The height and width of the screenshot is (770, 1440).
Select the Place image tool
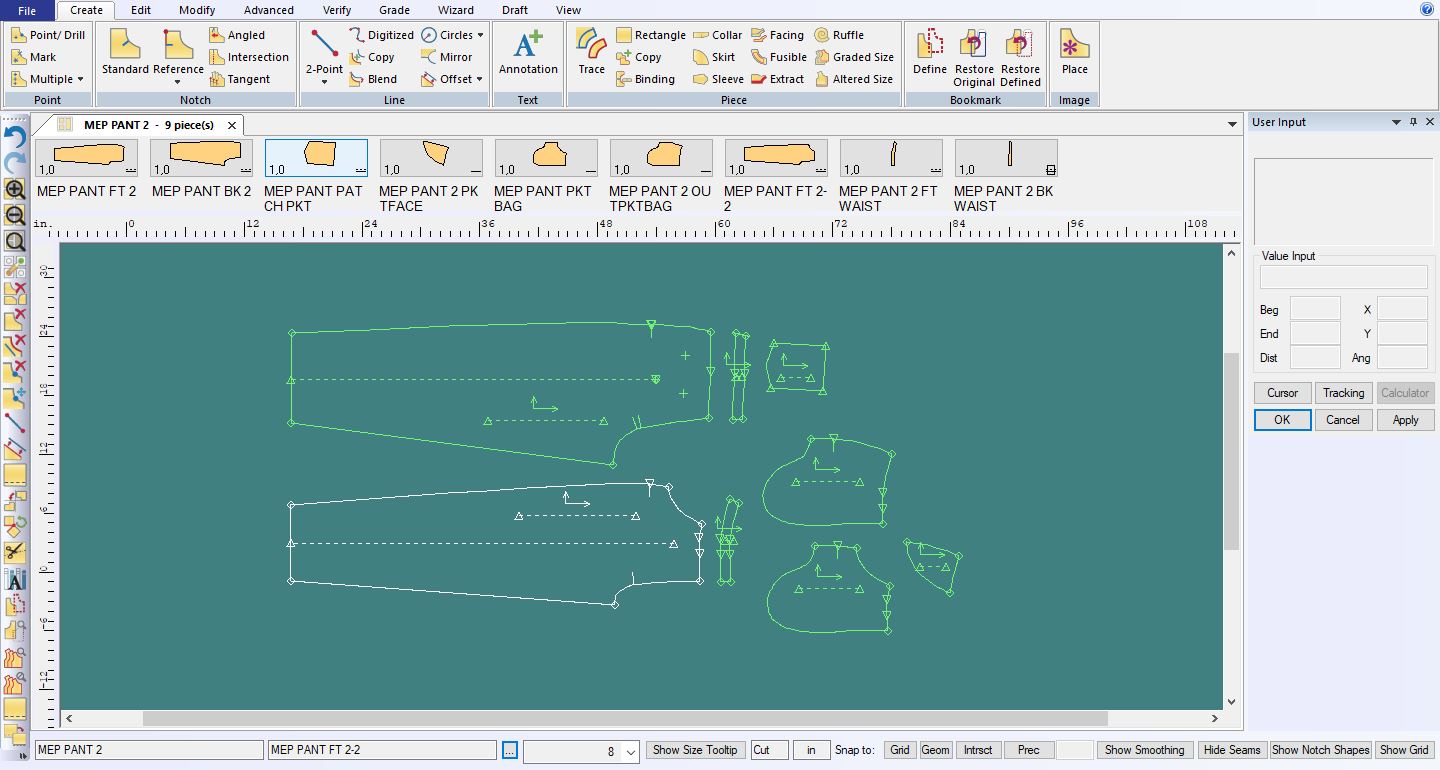coord(1074,52)
